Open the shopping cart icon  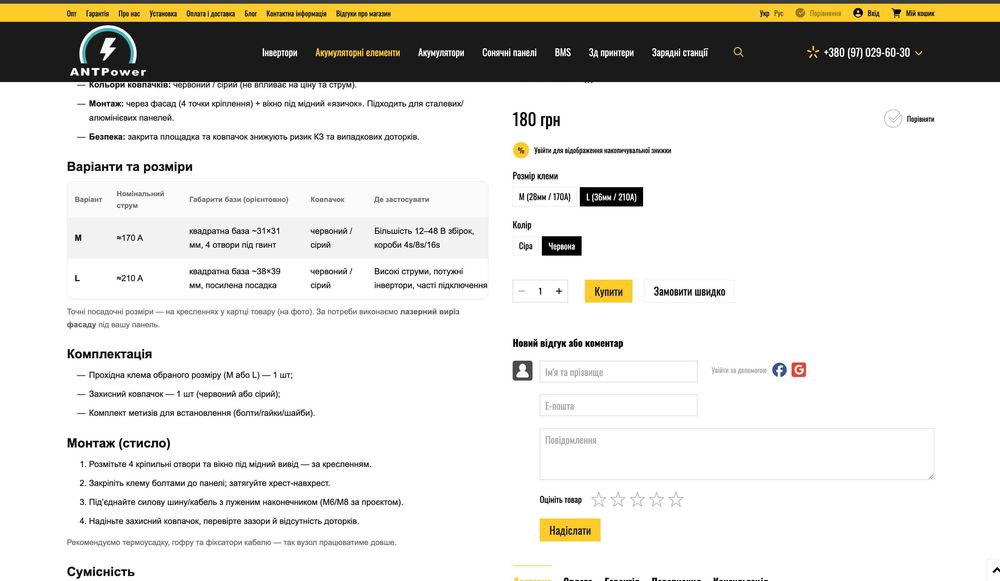tap(896, 13)
